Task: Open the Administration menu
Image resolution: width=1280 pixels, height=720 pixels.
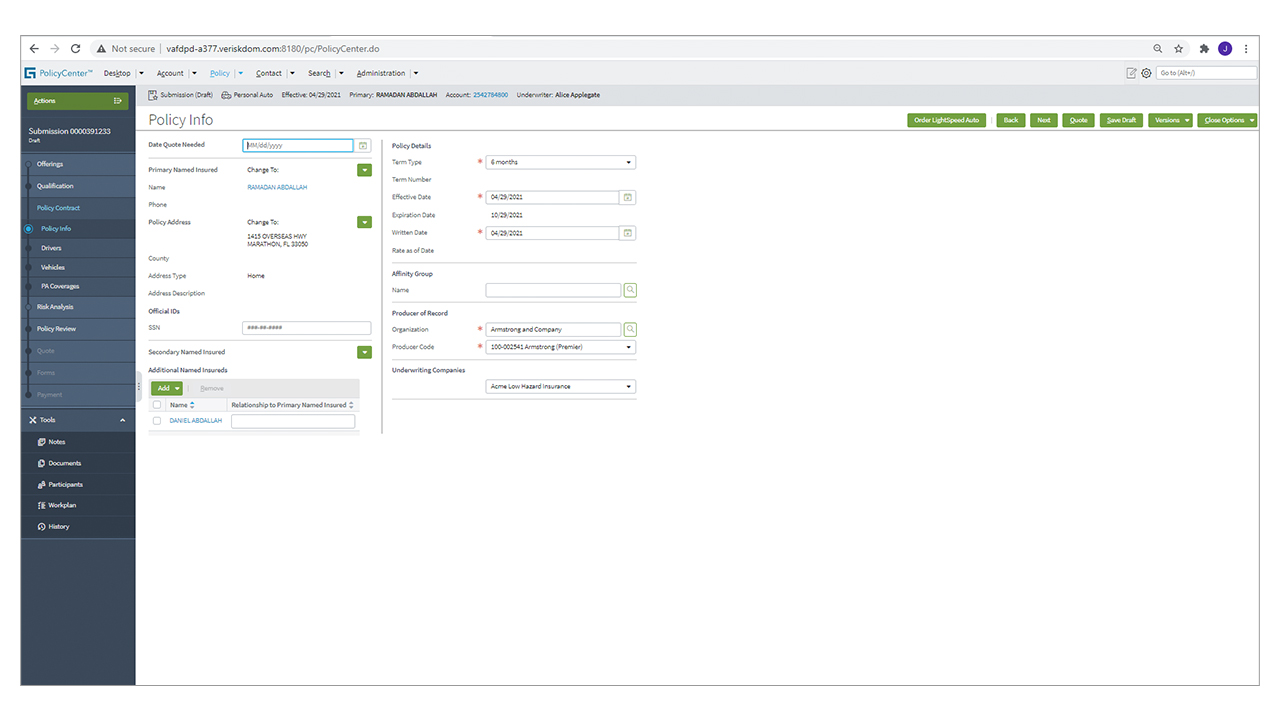Action: pyautogui.click(x=381, y=73)
